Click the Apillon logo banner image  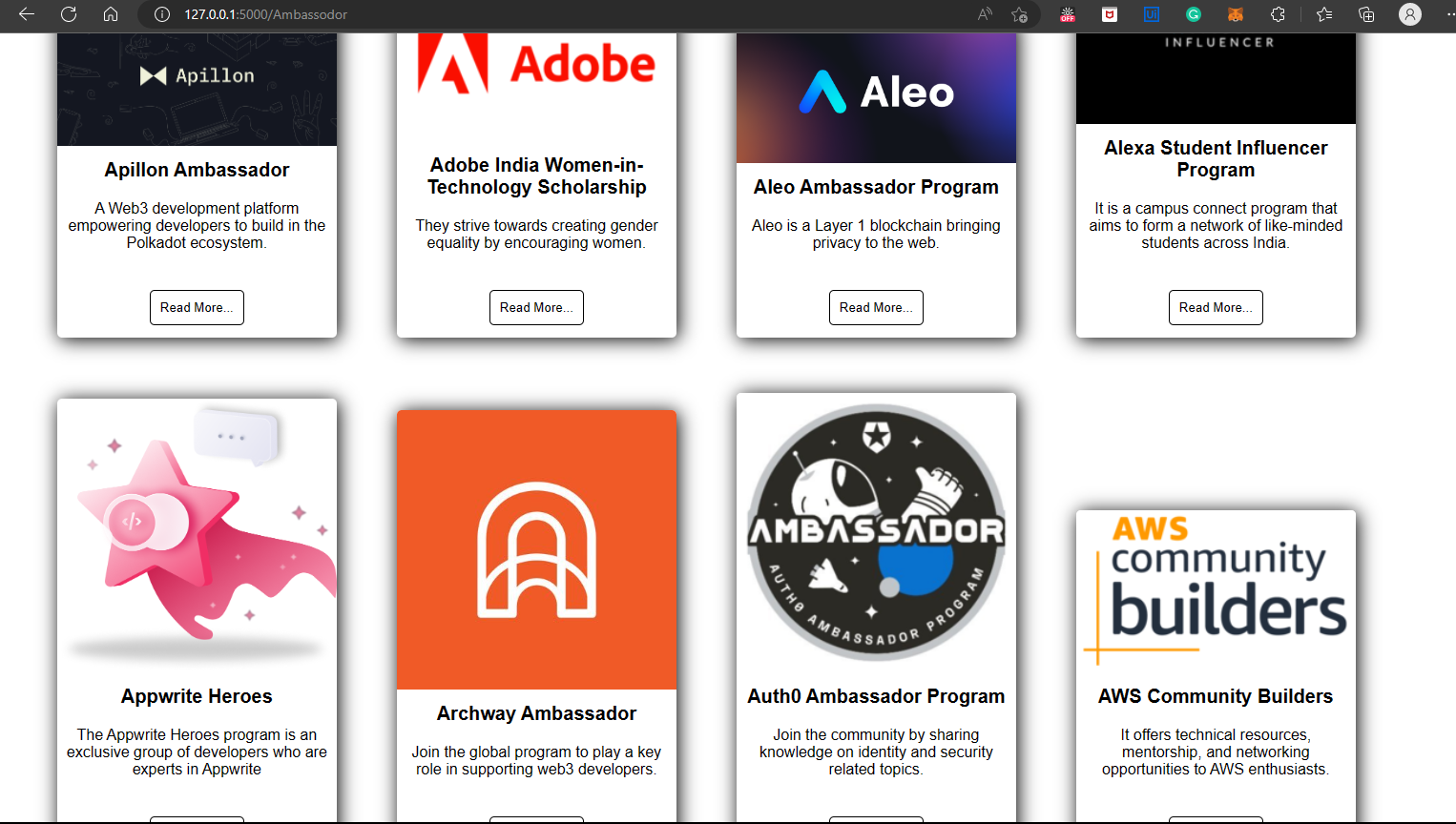[x=197, y=90]
